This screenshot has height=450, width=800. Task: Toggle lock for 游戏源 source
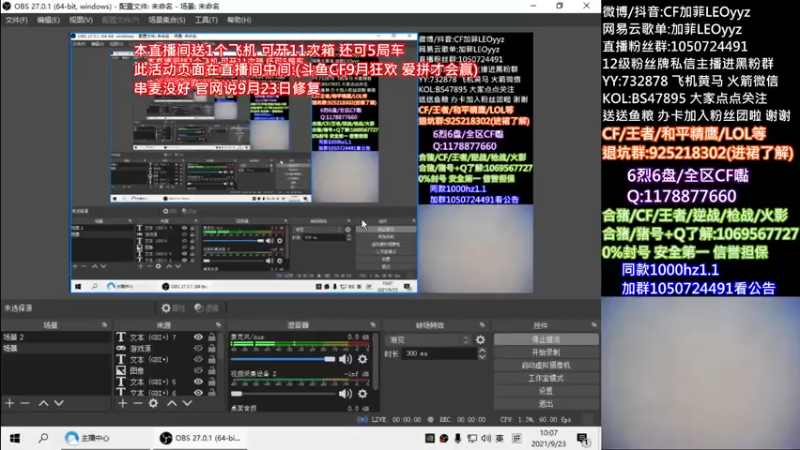212,348
